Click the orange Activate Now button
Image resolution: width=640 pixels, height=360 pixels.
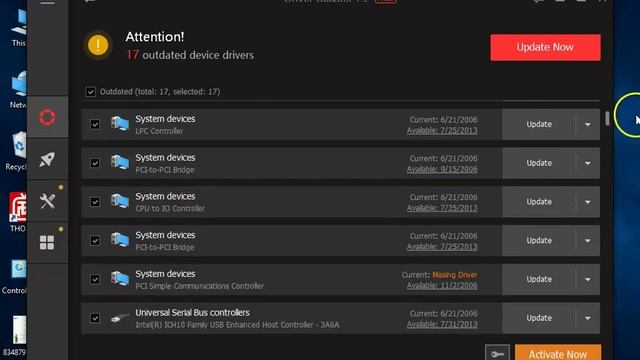click(x=558, y=353)
